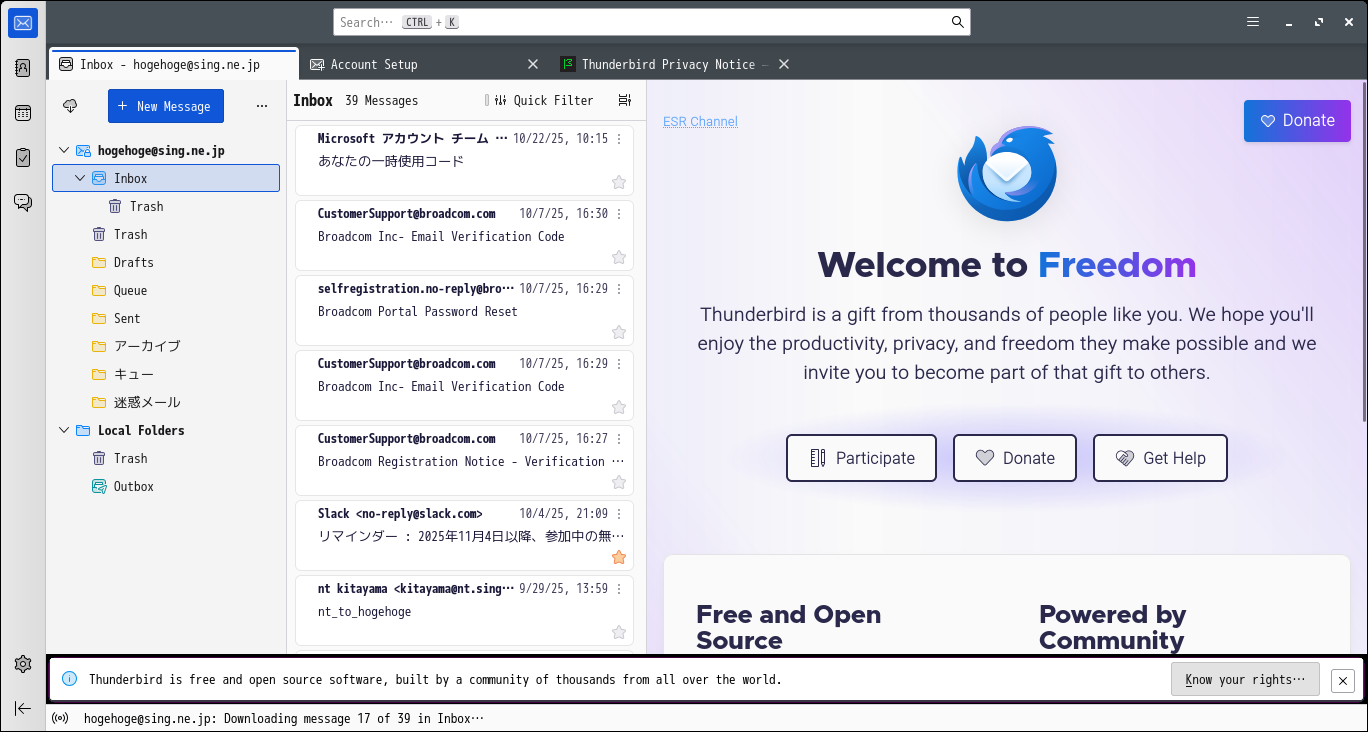Click the Get Help button

click(x=1160, y=458)
